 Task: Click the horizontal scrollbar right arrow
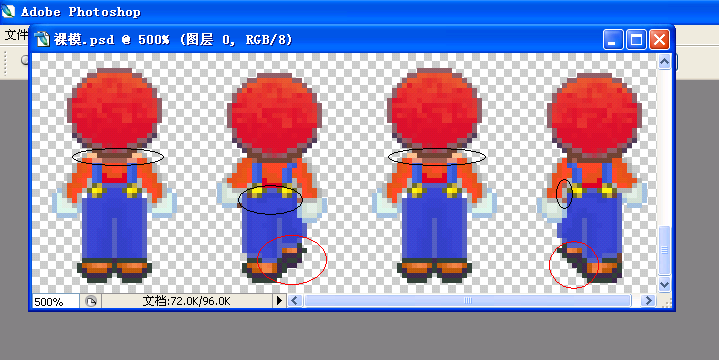click(648, 301)
